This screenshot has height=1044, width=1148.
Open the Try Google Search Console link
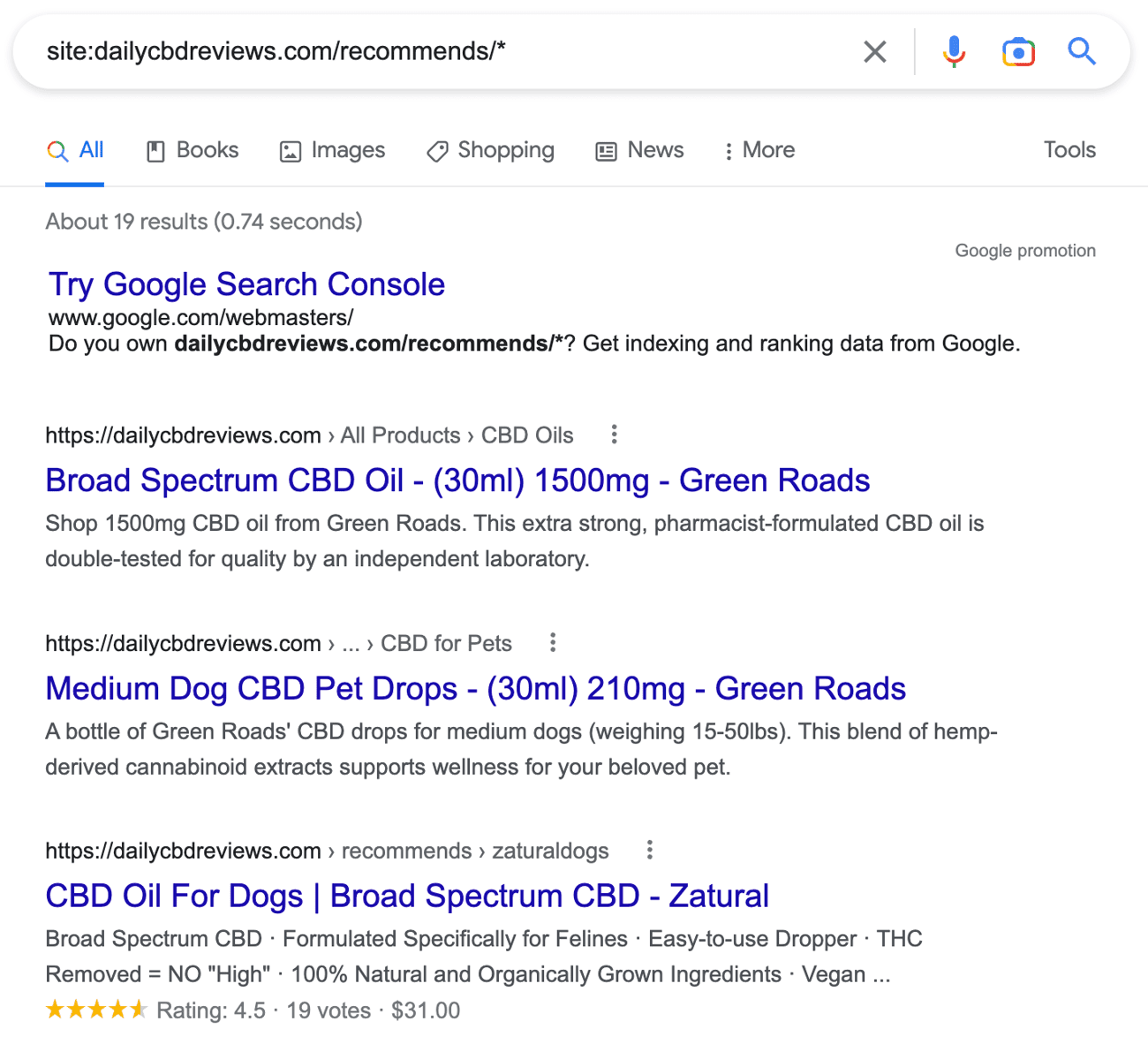click(246, 284)
